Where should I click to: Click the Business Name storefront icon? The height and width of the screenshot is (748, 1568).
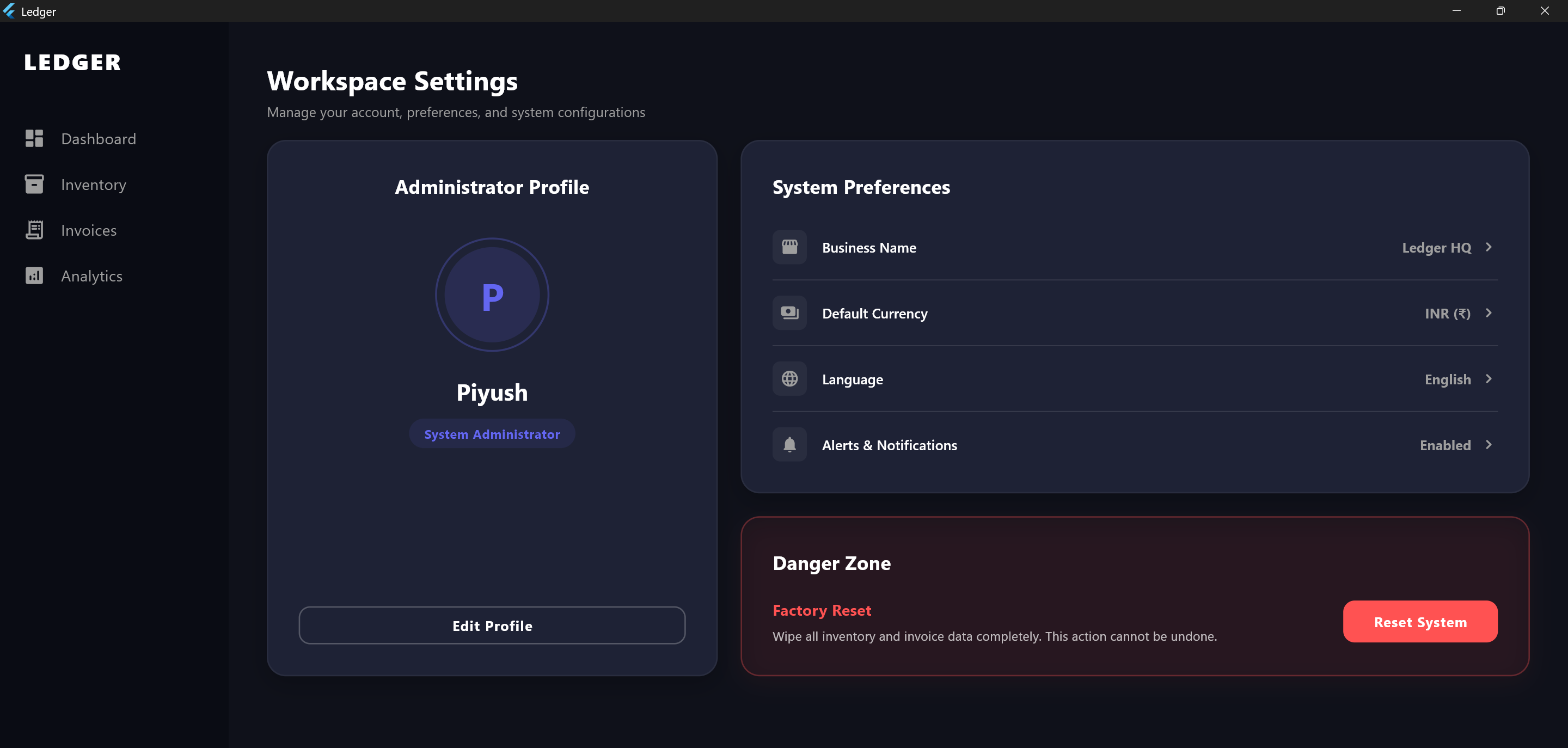tap(789, 247)
